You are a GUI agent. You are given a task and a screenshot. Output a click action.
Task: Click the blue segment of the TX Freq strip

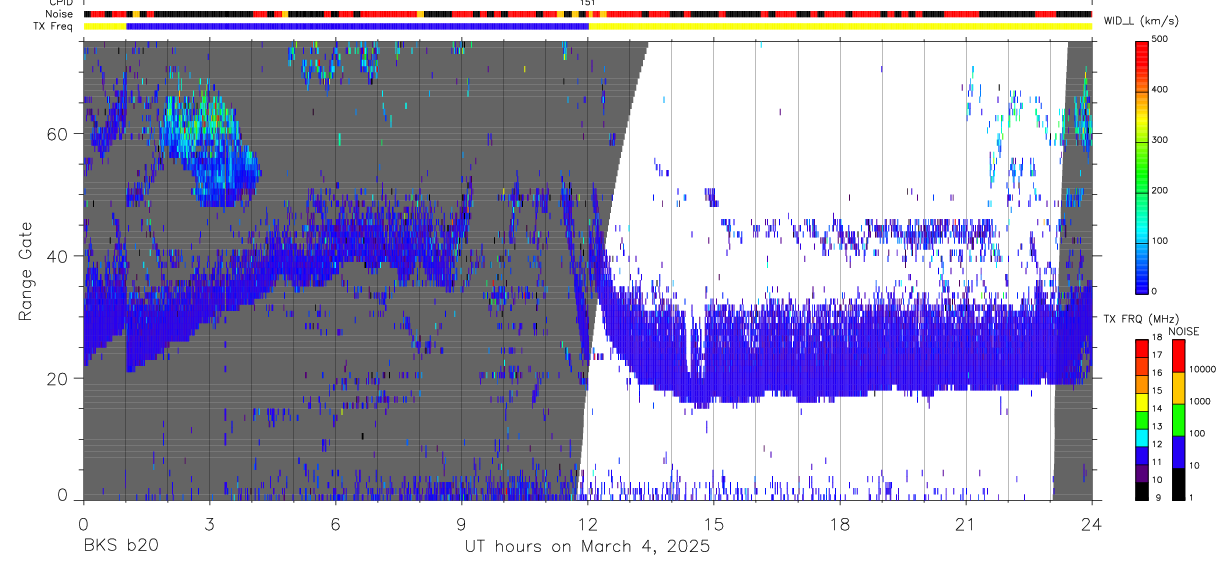click(x=357, y=26)
